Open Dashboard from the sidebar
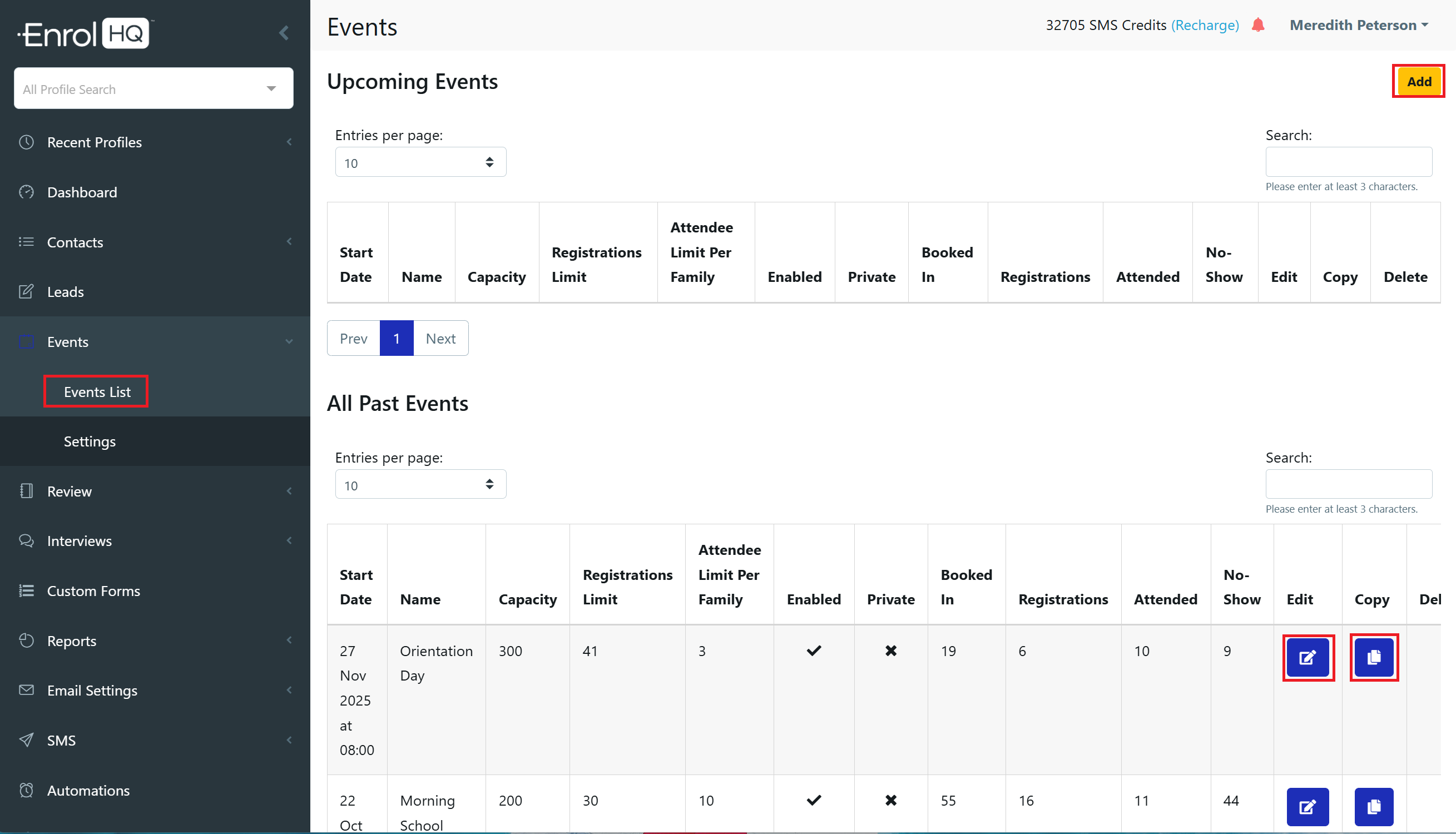 (x=82, y=192)
